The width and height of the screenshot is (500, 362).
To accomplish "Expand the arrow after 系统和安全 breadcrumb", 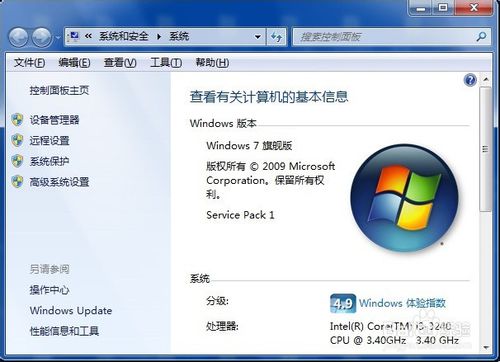I will [159, 36].
